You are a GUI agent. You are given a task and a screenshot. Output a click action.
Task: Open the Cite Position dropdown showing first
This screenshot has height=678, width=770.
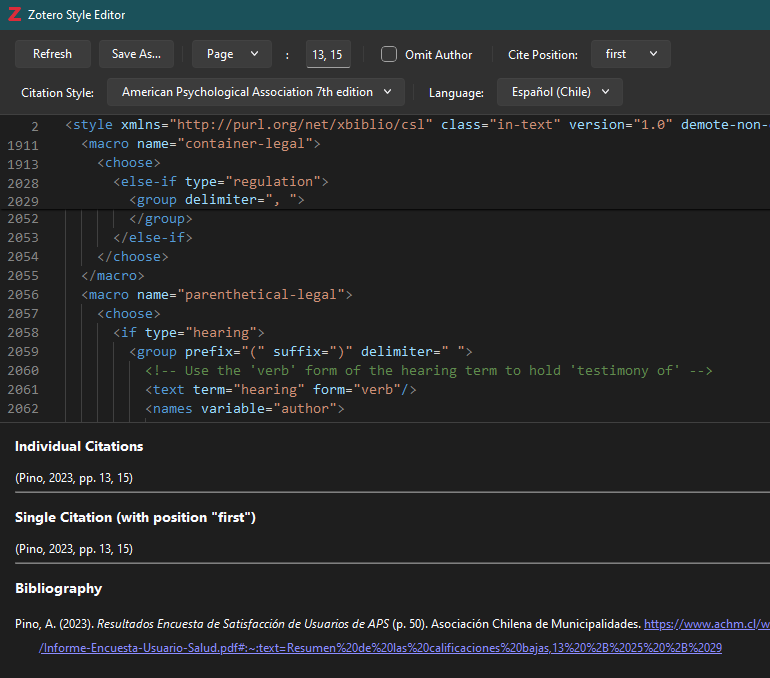631,54
